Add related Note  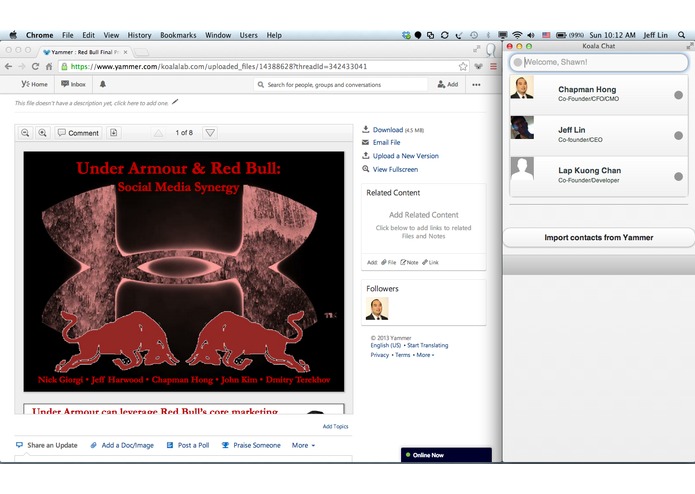tap(409, 262)
